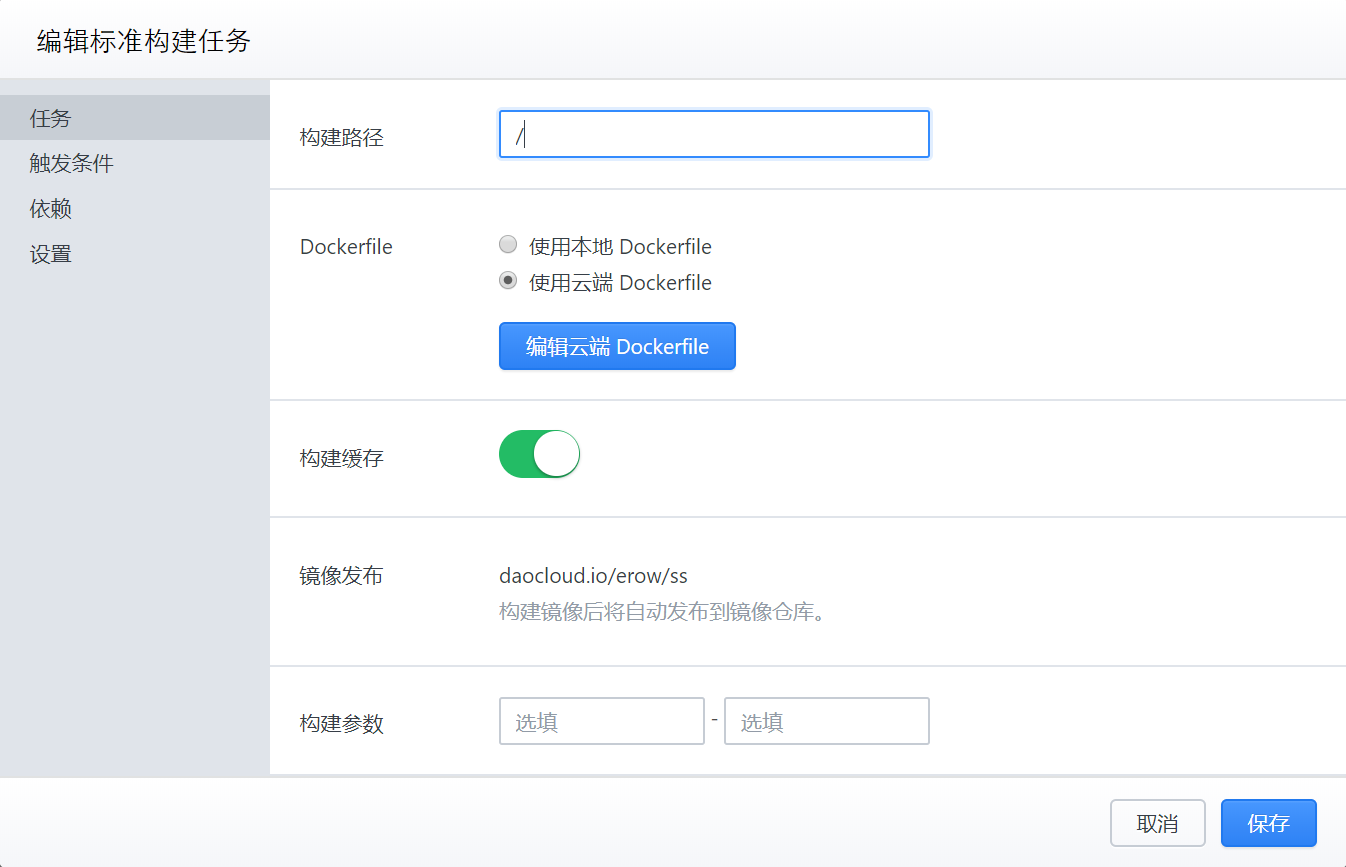Toggle the 构建缓存 switch off
Screen dimensions: 1346x867
pyautogui.click(x=539, y=454)
